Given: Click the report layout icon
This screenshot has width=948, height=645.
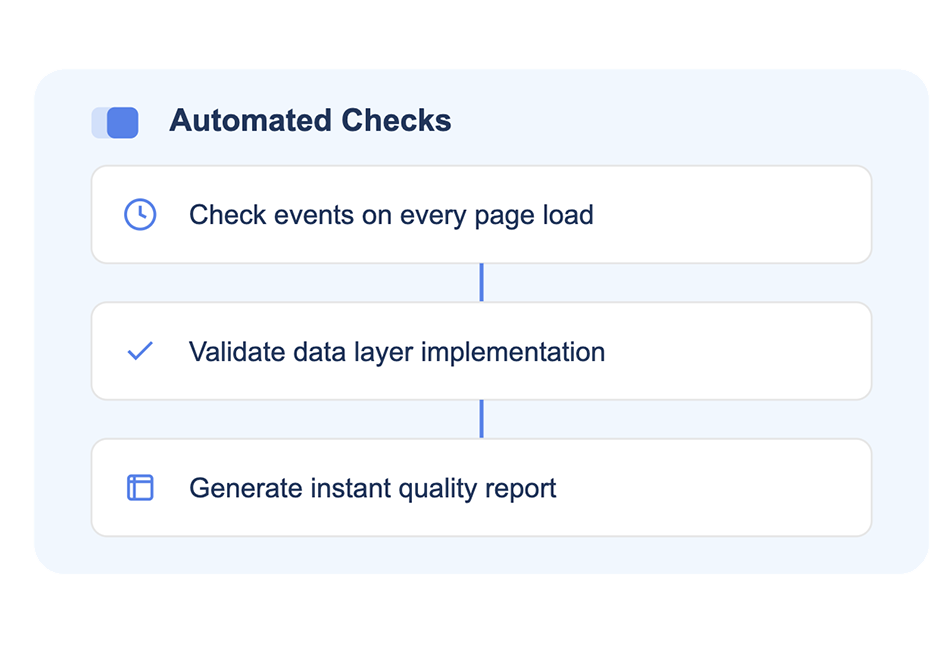Looking at the screenshot, I should [x=140, y=488].
